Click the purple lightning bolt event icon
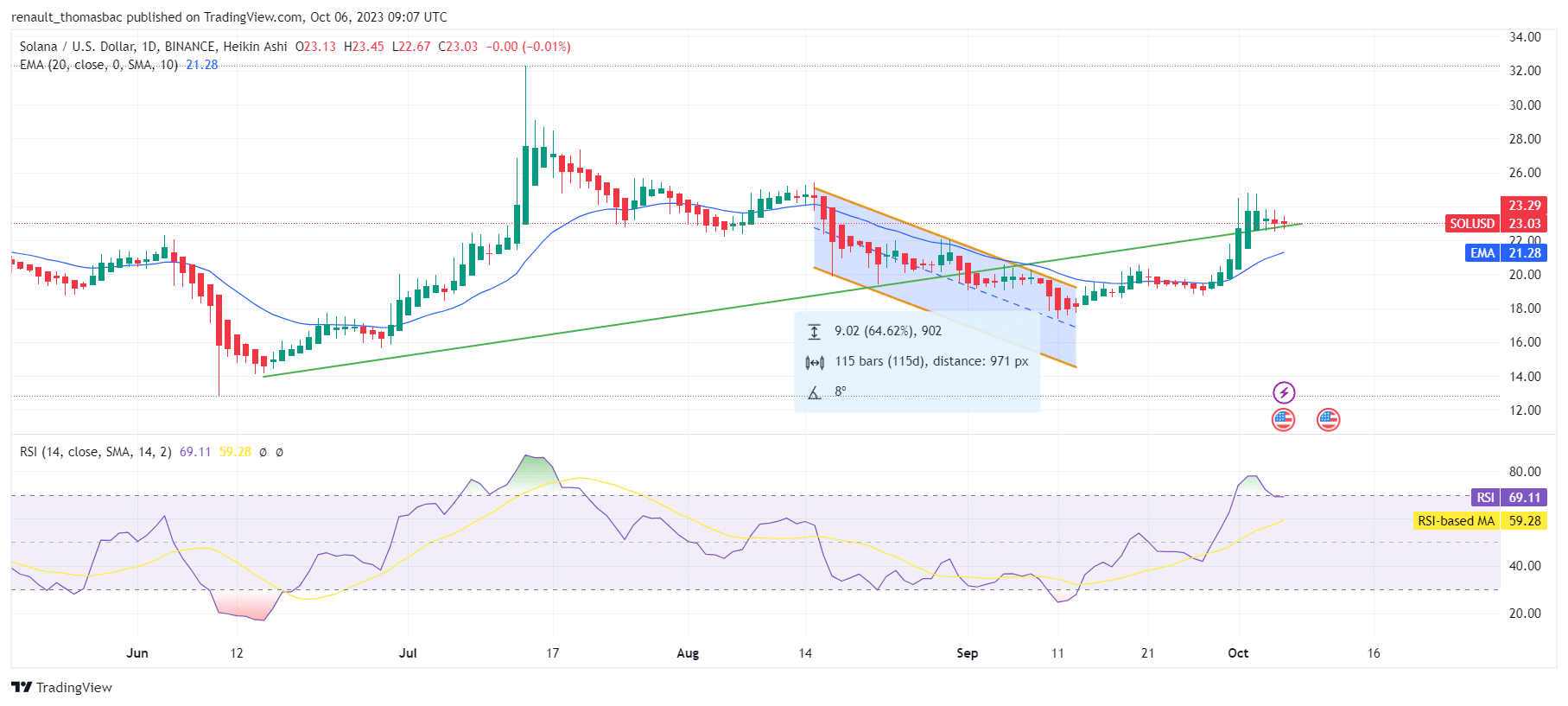The image size is (1568, 706). pyautogui.click(x=1284, y=393)
